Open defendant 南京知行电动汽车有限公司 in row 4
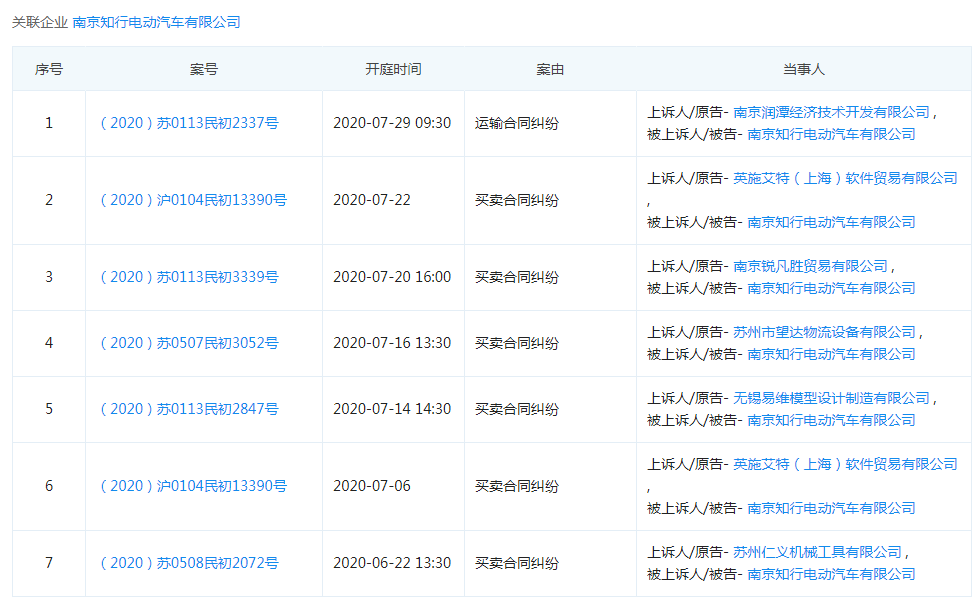 pos(831,355)
